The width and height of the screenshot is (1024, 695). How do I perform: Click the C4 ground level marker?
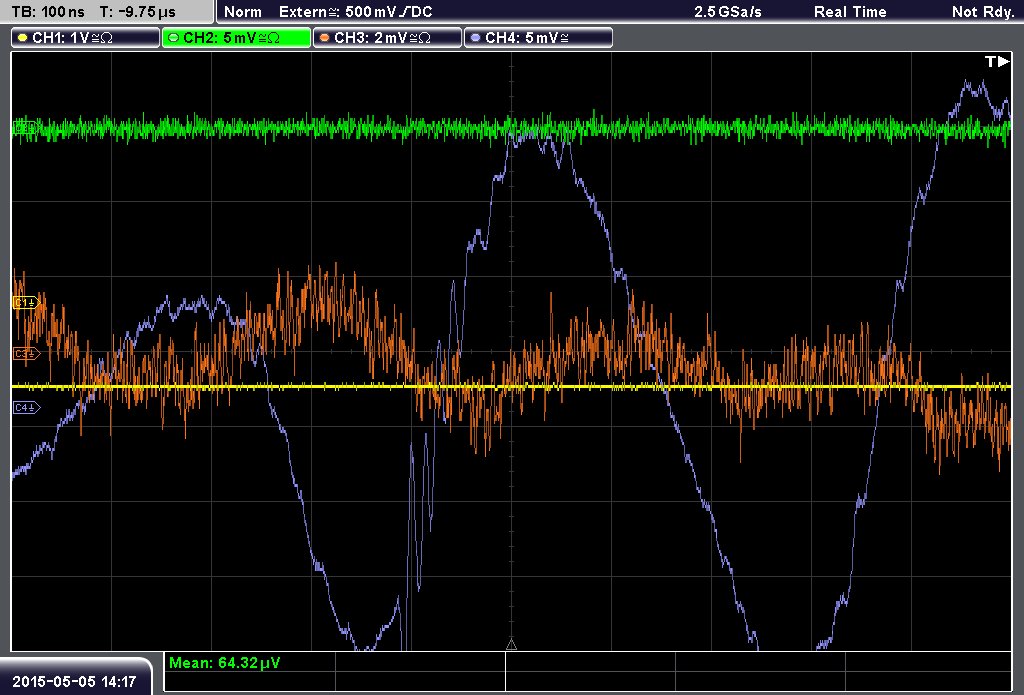click(27, 408)
